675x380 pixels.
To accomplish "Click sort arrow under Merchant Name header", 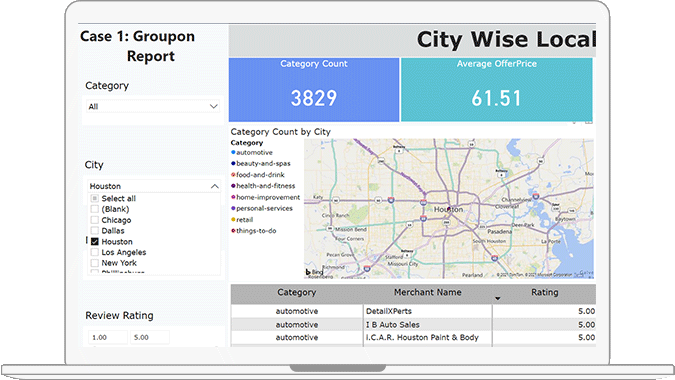I will click(x=498, y=298).
